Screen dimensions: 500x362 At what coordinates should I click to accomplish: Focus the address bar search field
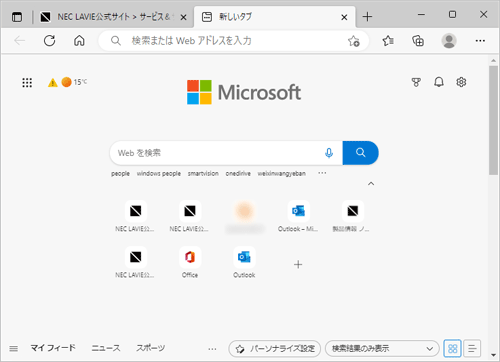233,41
